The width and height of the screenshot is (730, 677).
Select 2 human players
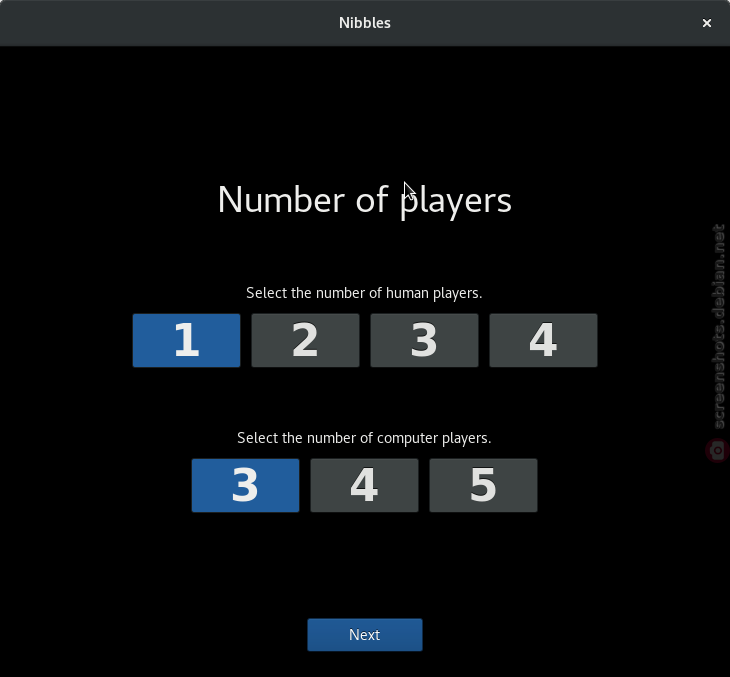pyautogui.click(x=305, y=340)
